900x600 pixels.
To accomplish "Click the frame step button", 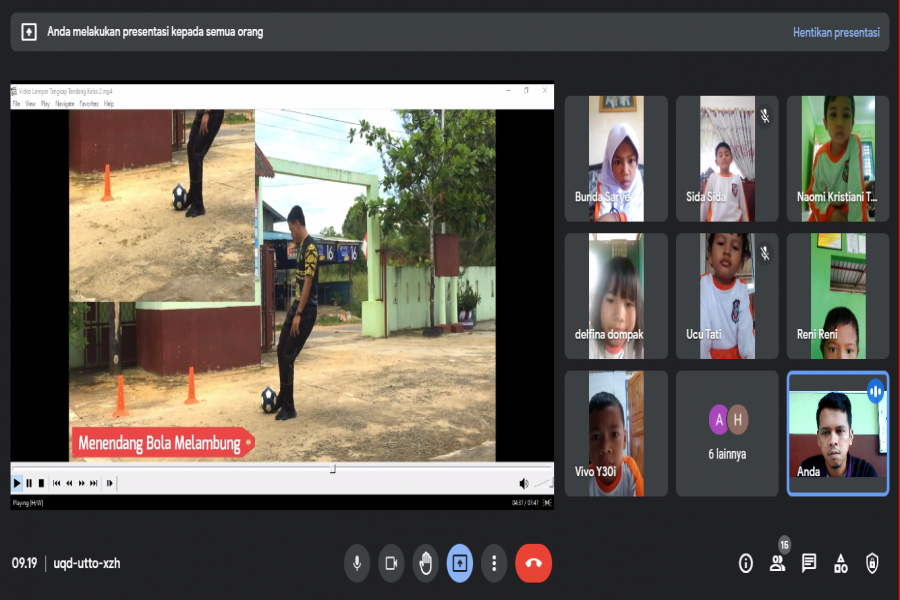I will pyautogui.click(x=109, y=483).
